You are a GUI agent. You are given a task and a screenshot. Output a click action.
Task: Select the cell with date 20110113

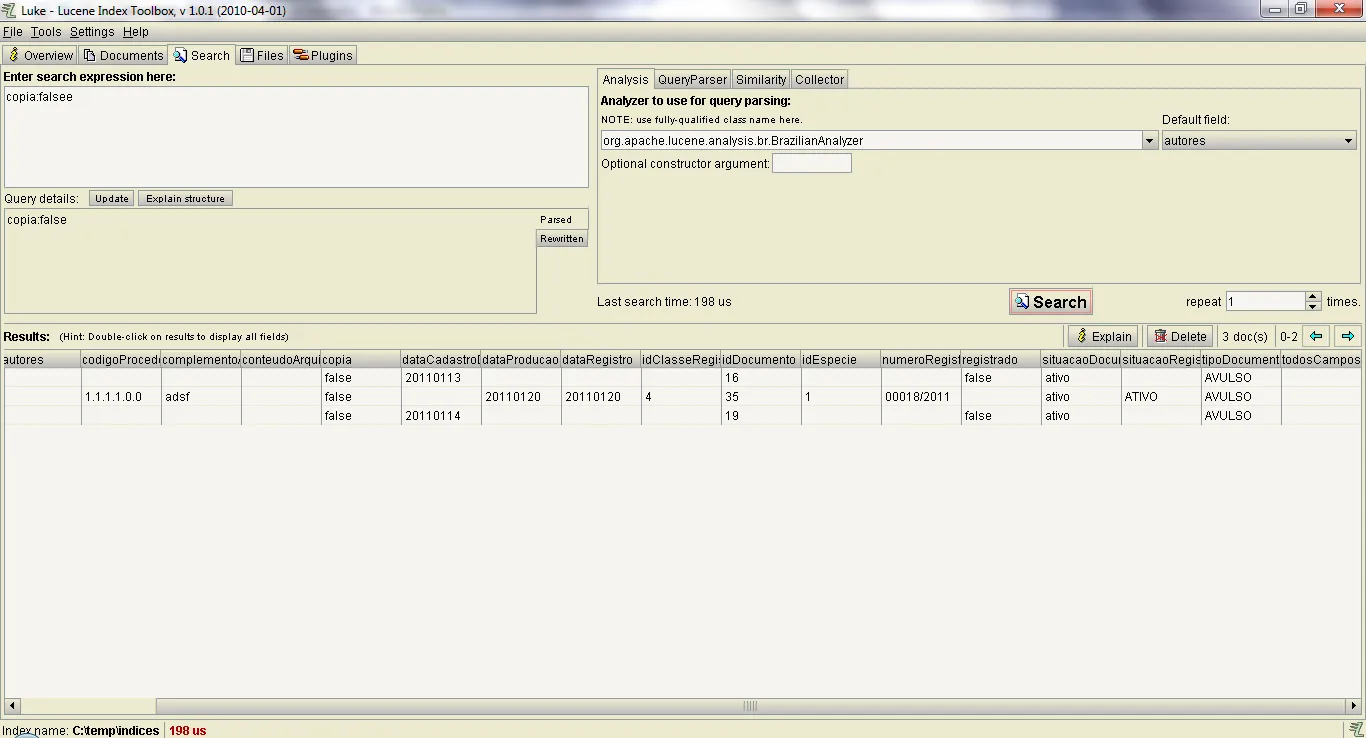click(x=441, y=378)
